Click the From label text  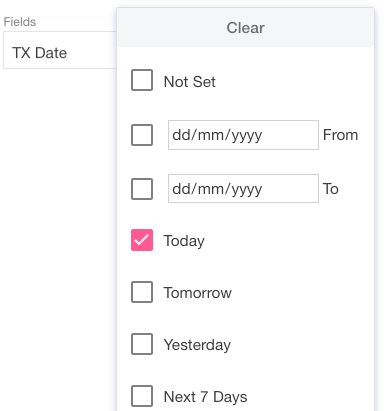[x=340, y=135]
